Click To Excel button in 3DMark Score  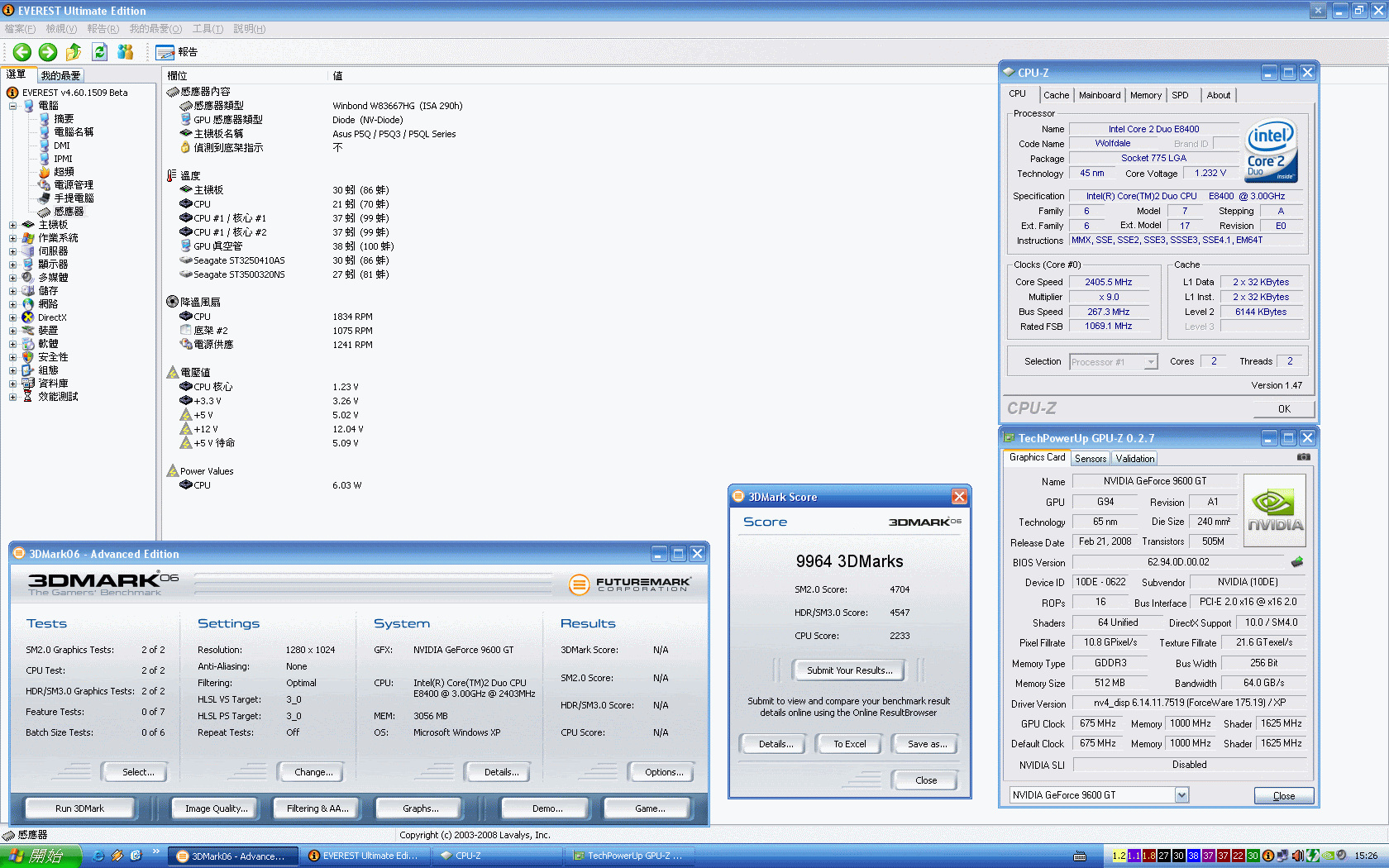tap(849, 744)
